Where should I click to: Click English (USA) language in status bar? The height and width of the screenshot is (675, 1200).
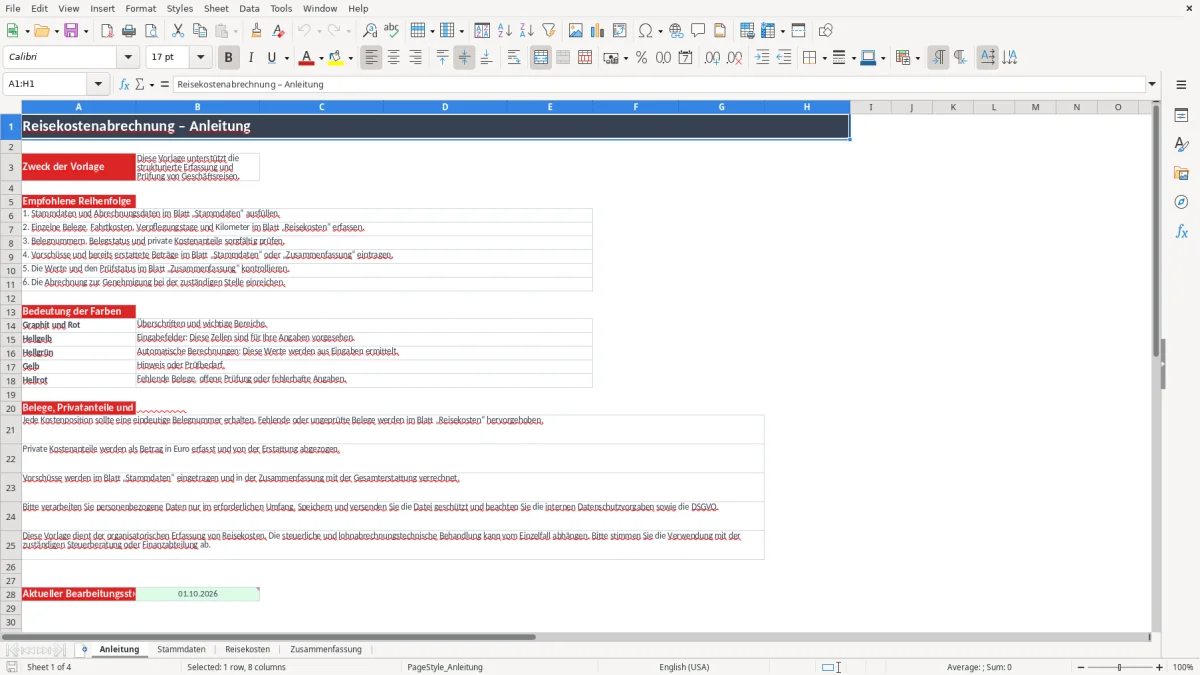click(x=684, y=667)
